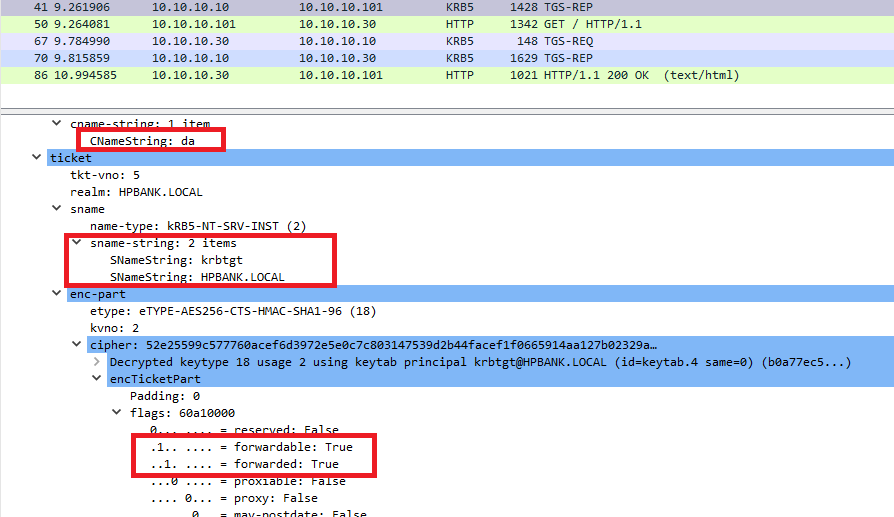Select the forwarded: True flag line
Viewport: 894px width, 517px height.
[245, 464]
